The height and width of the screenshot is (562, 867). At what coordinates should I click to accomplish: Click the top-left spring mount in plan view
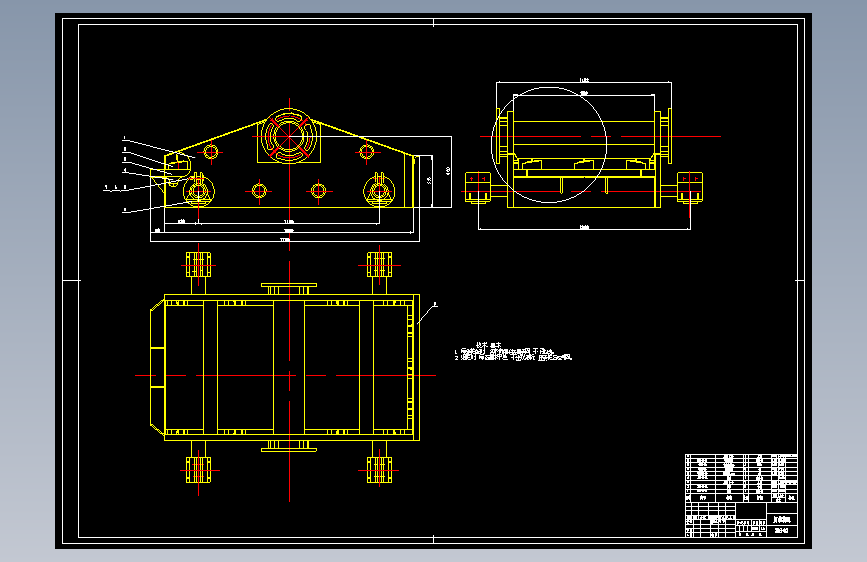199,265
